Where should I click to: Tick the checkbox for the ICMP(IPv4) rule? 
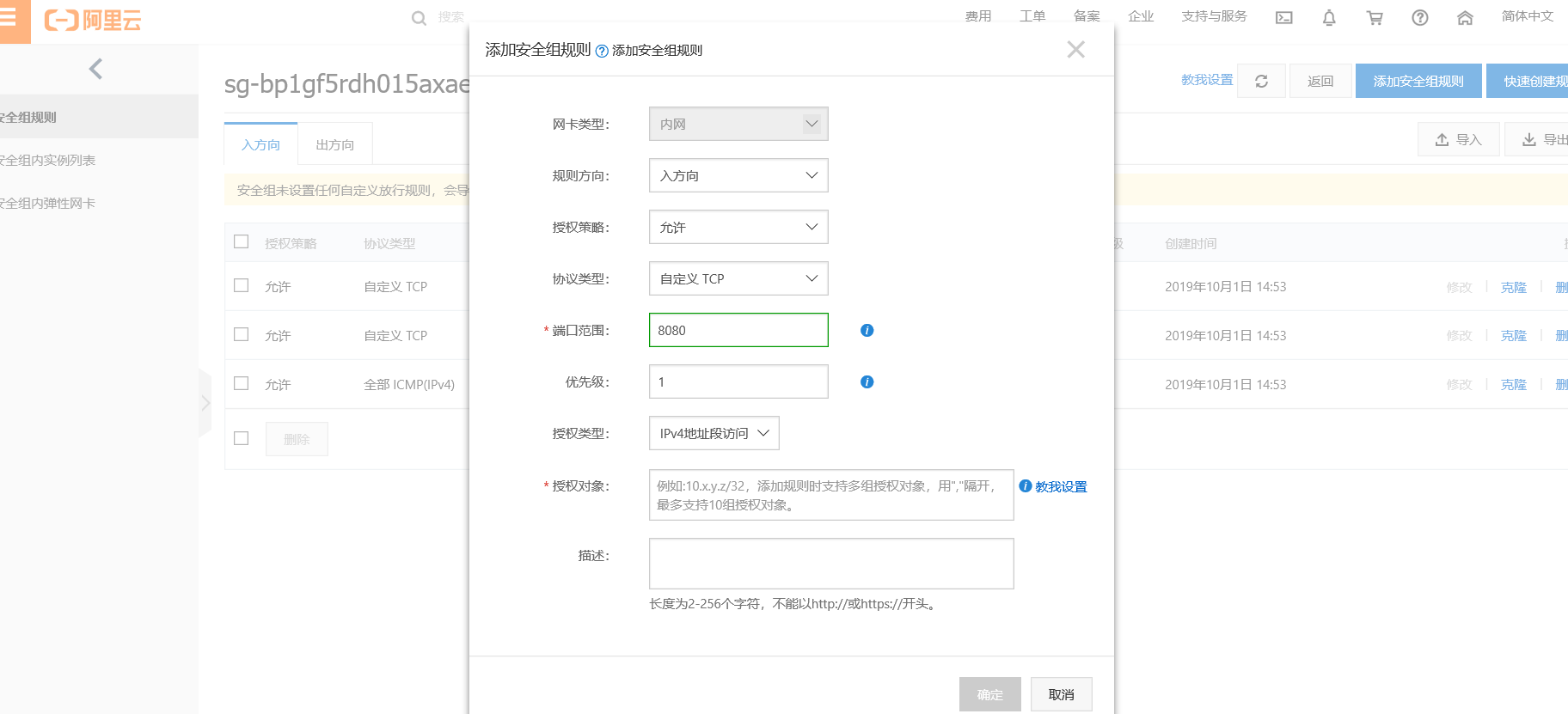click(x=242, y=383)
